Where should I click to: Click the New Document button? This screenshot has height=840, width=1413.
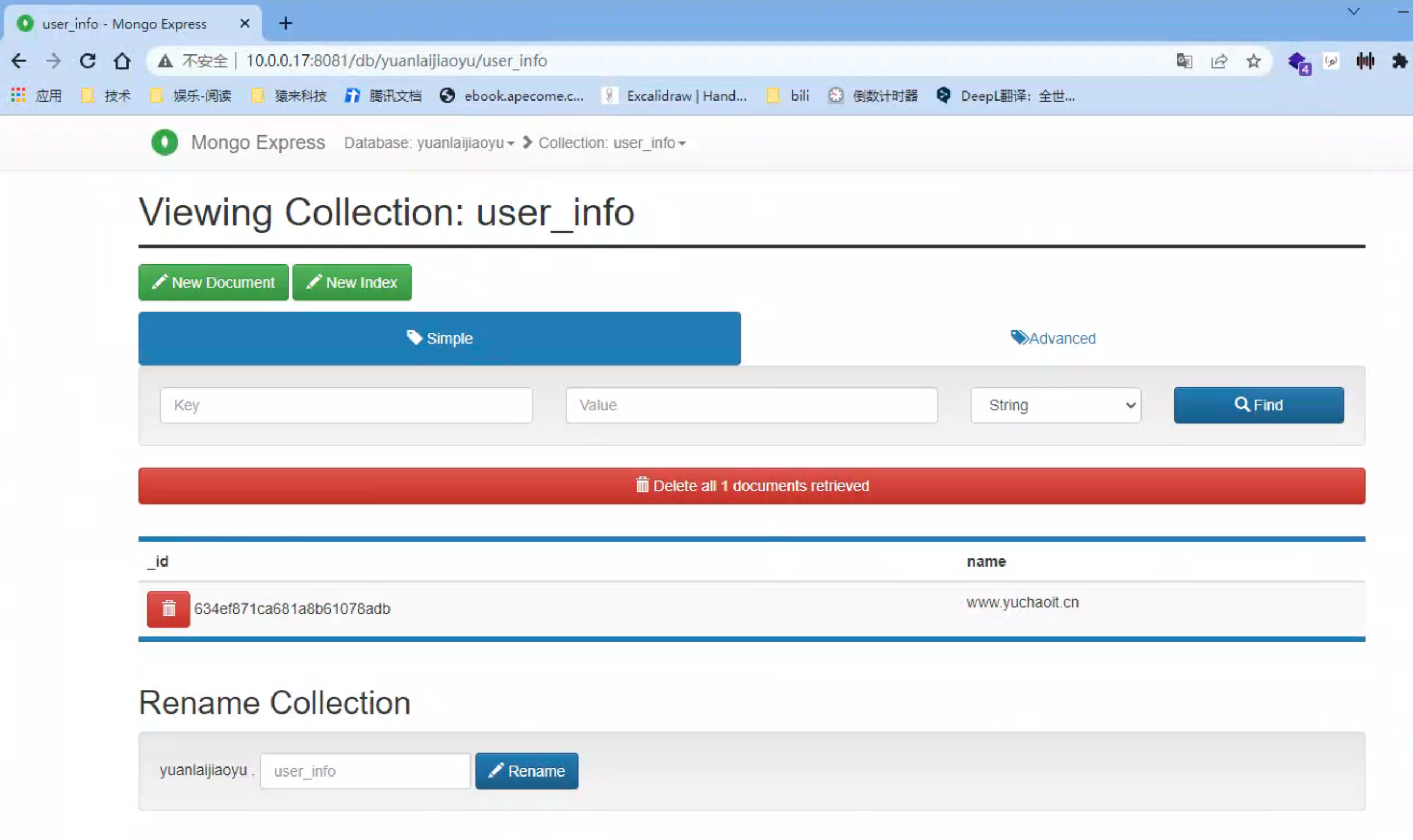coord(213,282)
